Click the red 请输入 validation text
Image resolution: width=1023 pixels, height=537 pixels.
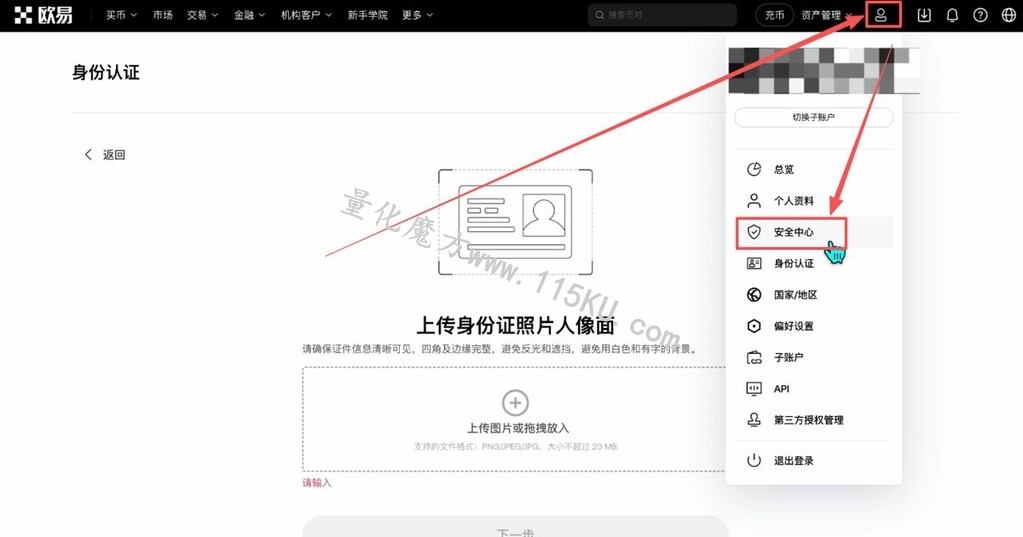316,483
